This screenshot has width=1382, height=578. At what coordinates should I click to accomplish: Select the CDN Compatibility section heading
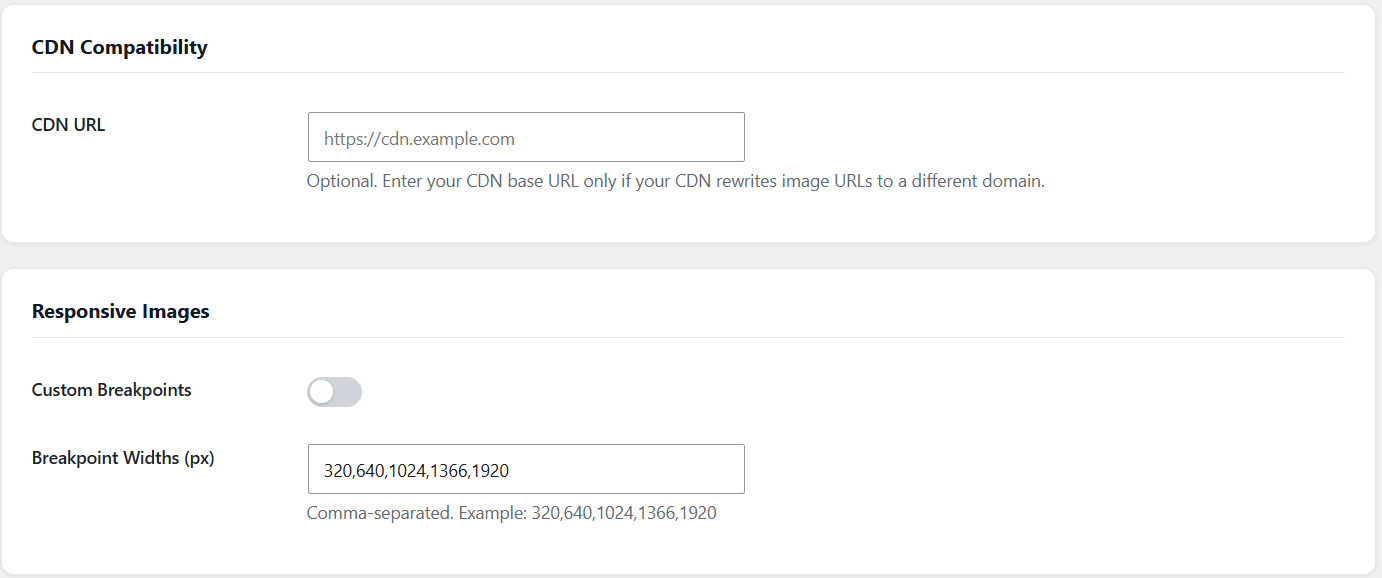120,47
